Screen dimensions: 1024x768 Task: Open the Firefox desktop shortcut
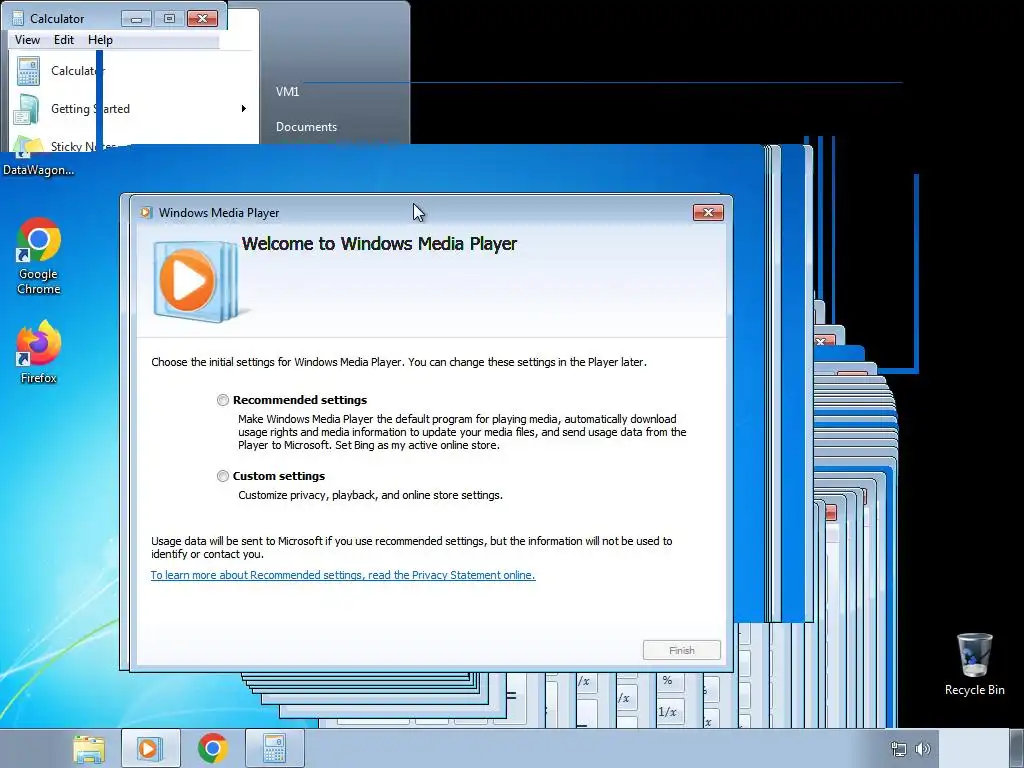coord(39,352)
